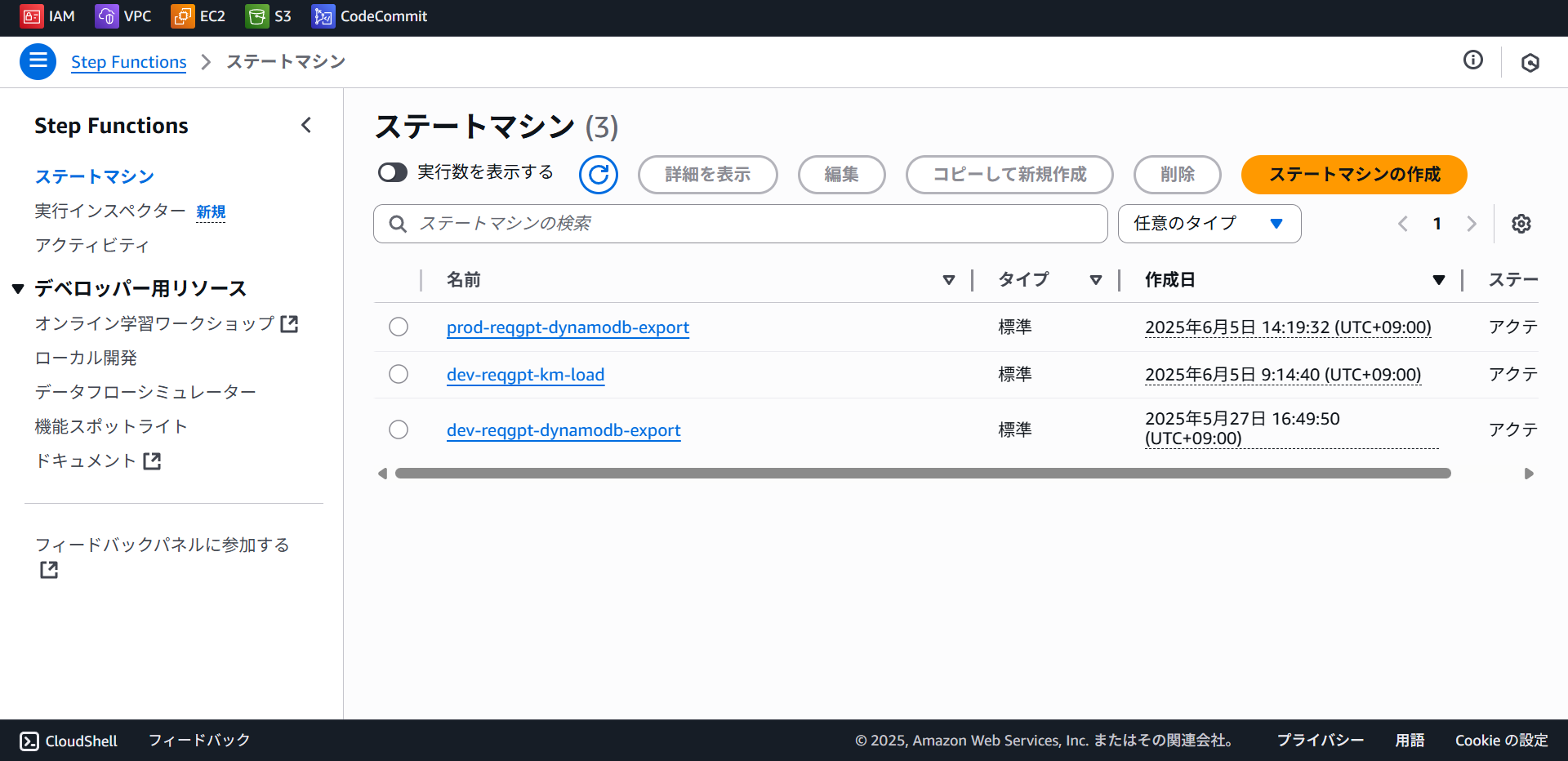Image resolution: width=1568 pixels, height=761 pixels.
Task: Open ステートマシン in side navigation
Action: click(95, 176)
